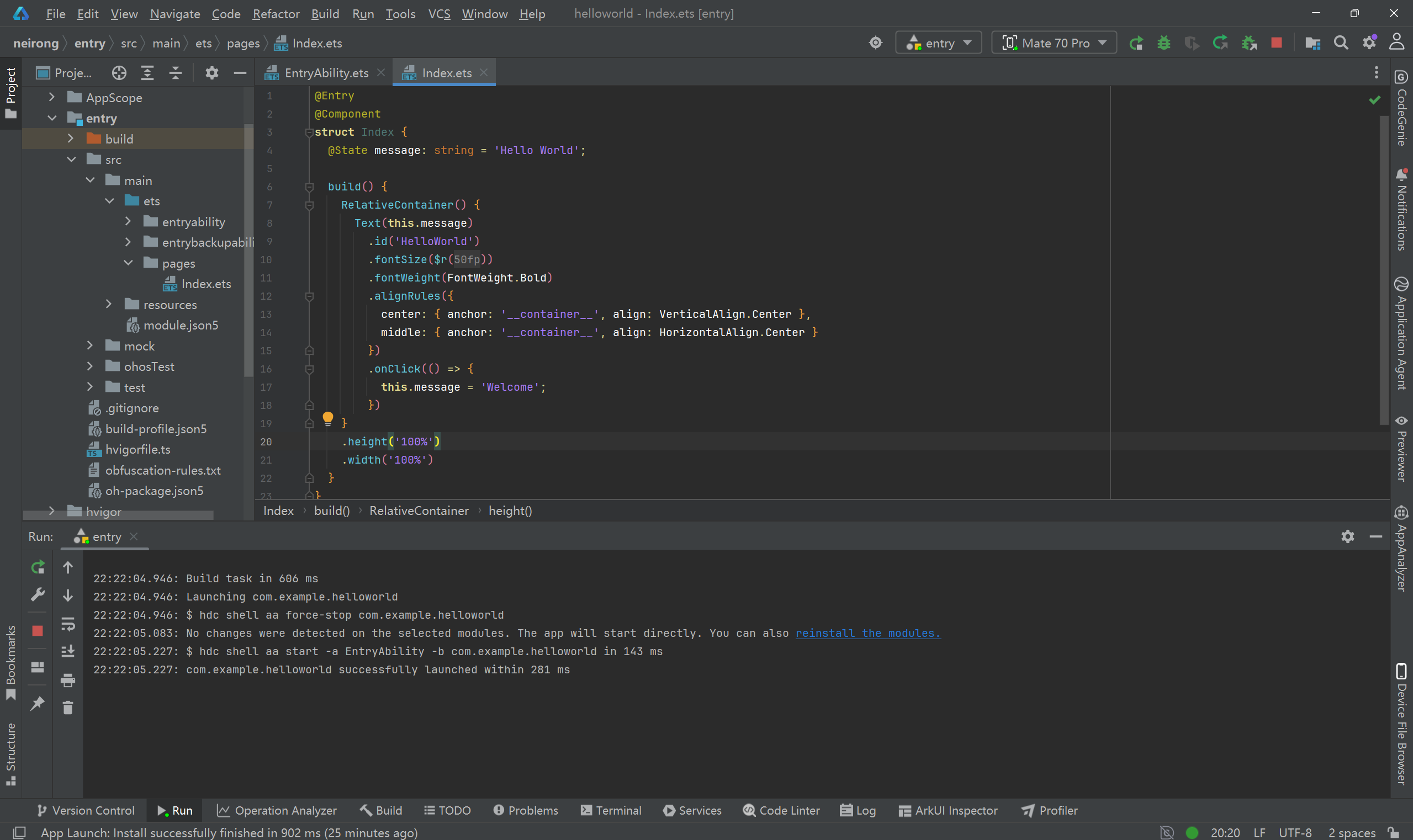This screenshot has width=1413, height=840.
Task: Toggle scroll to end in the Run console
Action: (67, 651)
